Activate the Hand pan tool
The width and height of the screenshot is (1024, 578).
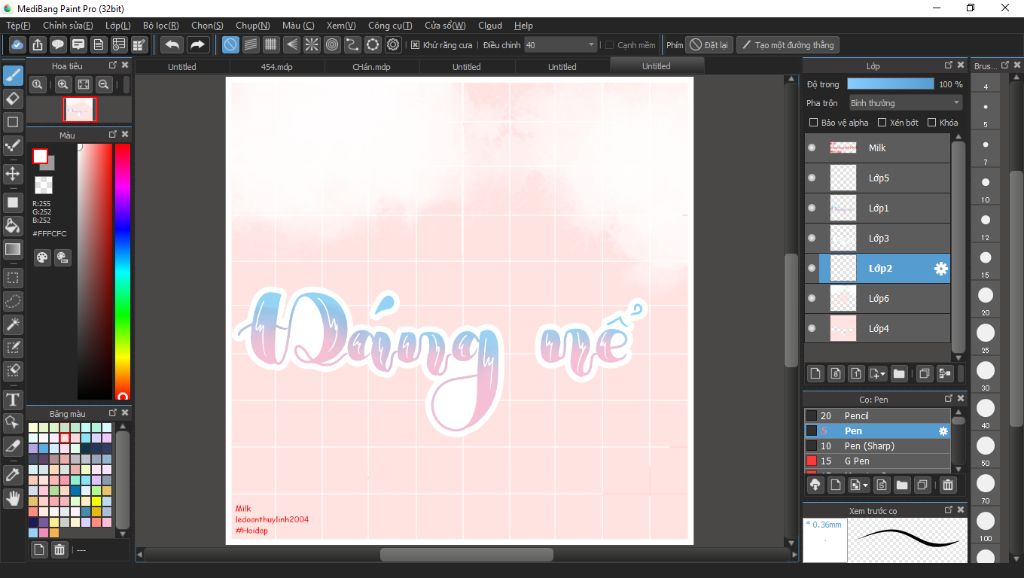point(13,497)
